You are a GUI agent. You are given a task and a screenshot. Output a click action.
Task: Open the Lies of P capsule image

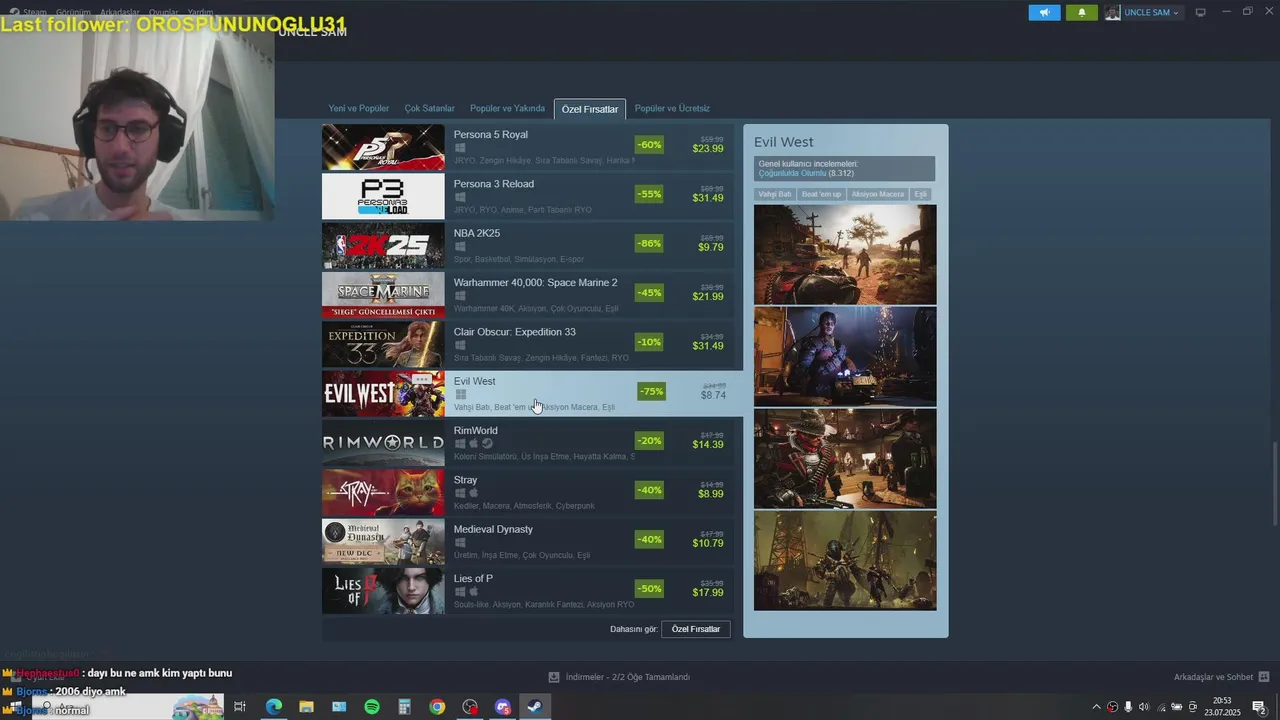pyautogui.click(x=383, y=591)
